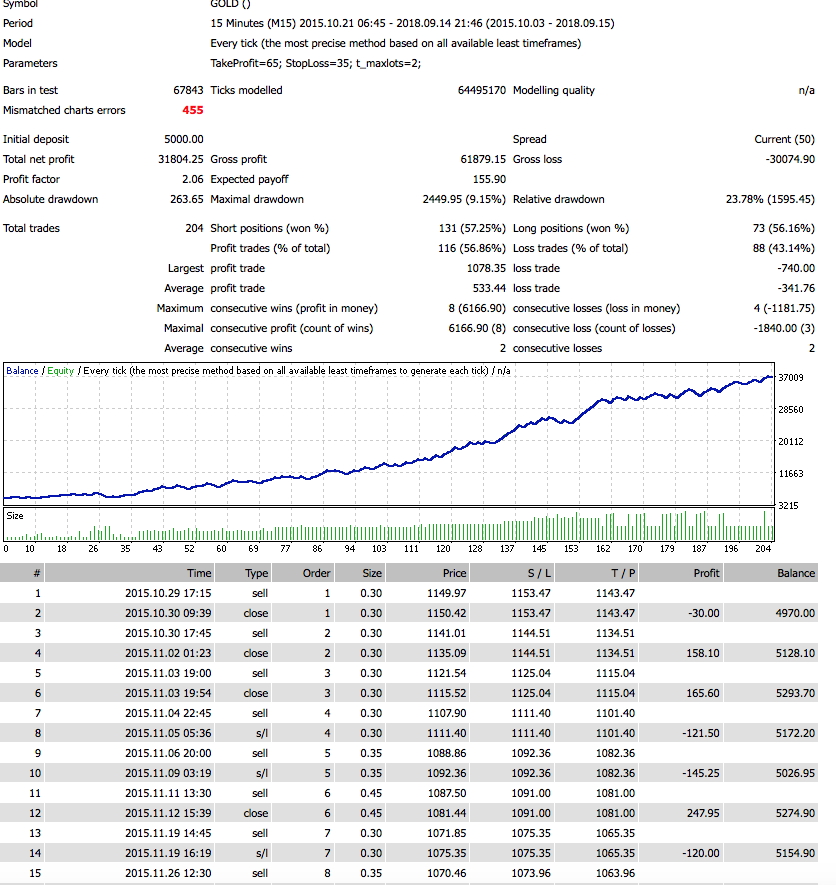836x885 pixels.
Task: Select the Model description Every tick
Action: point(234,43)
